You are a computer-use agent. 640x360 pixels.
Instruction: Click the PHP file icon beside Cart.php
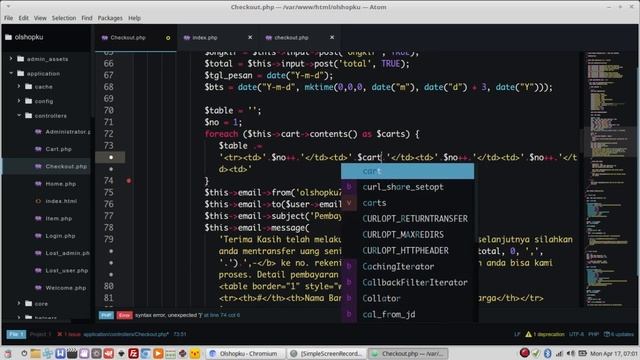pos(38,149)
